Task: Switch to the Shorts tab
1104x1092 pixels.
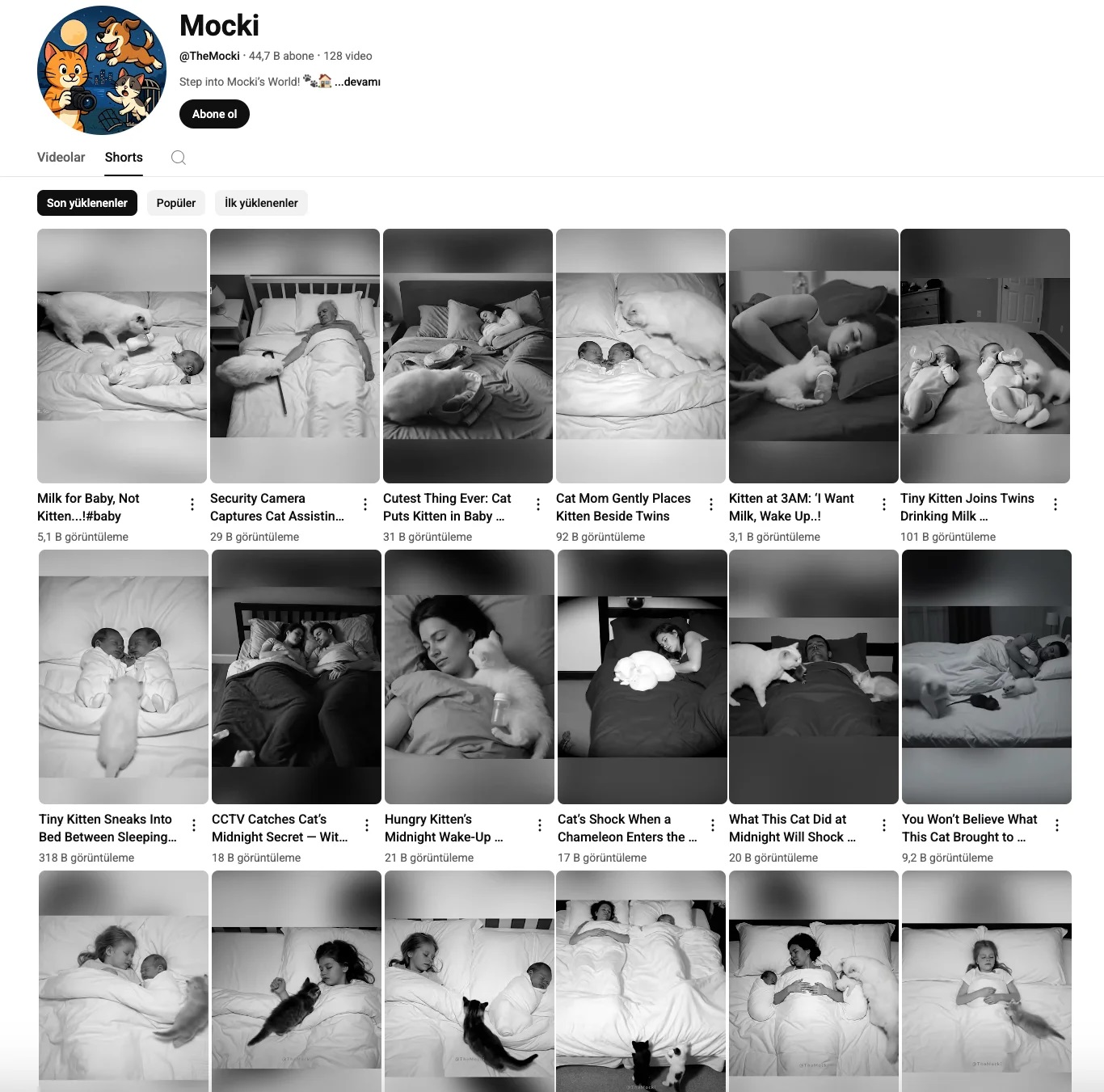Action: click(x=124, y=158)
